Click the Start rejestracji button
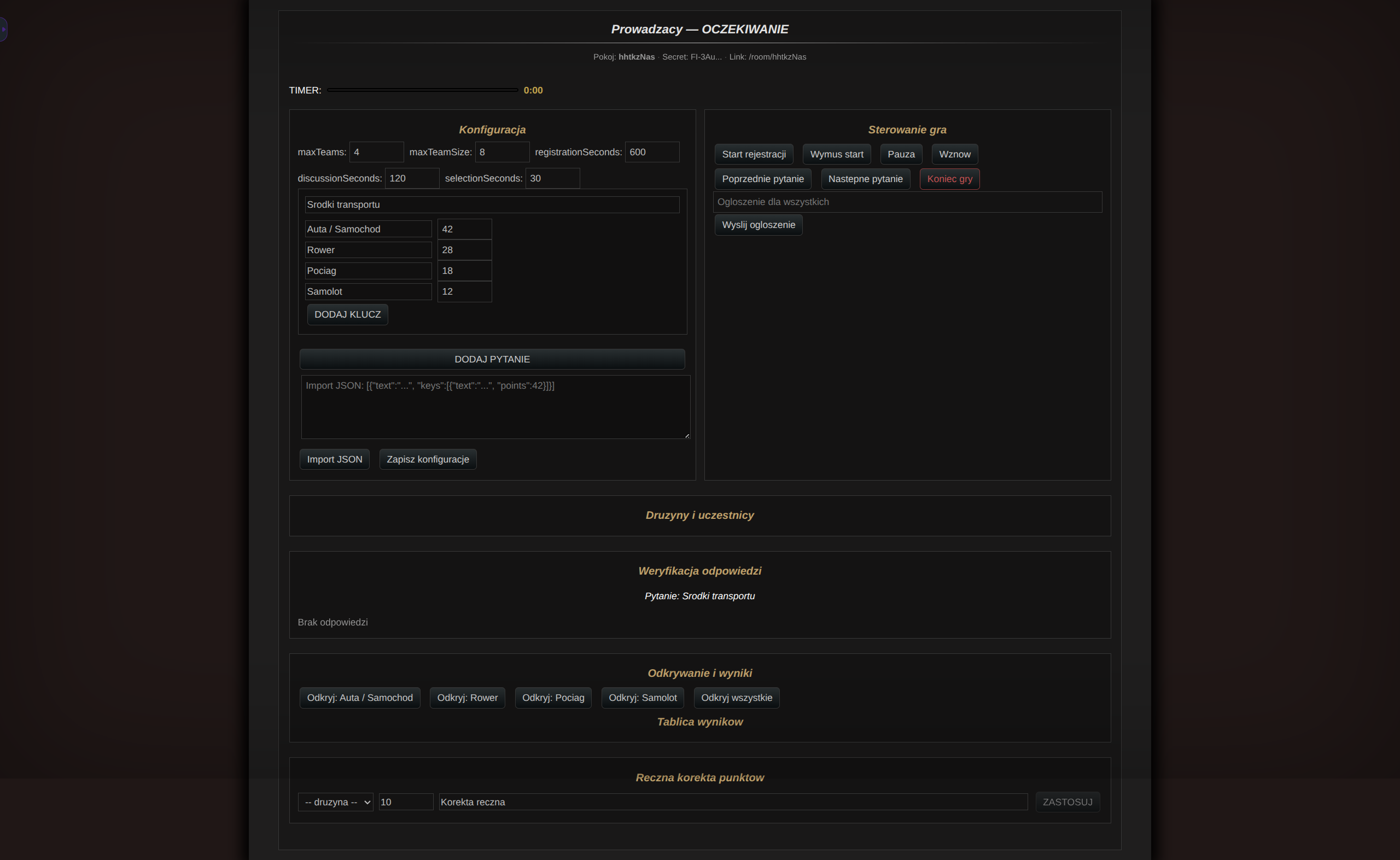The height and width of the screenshot is (860, 1400). (x=754, y=154)
